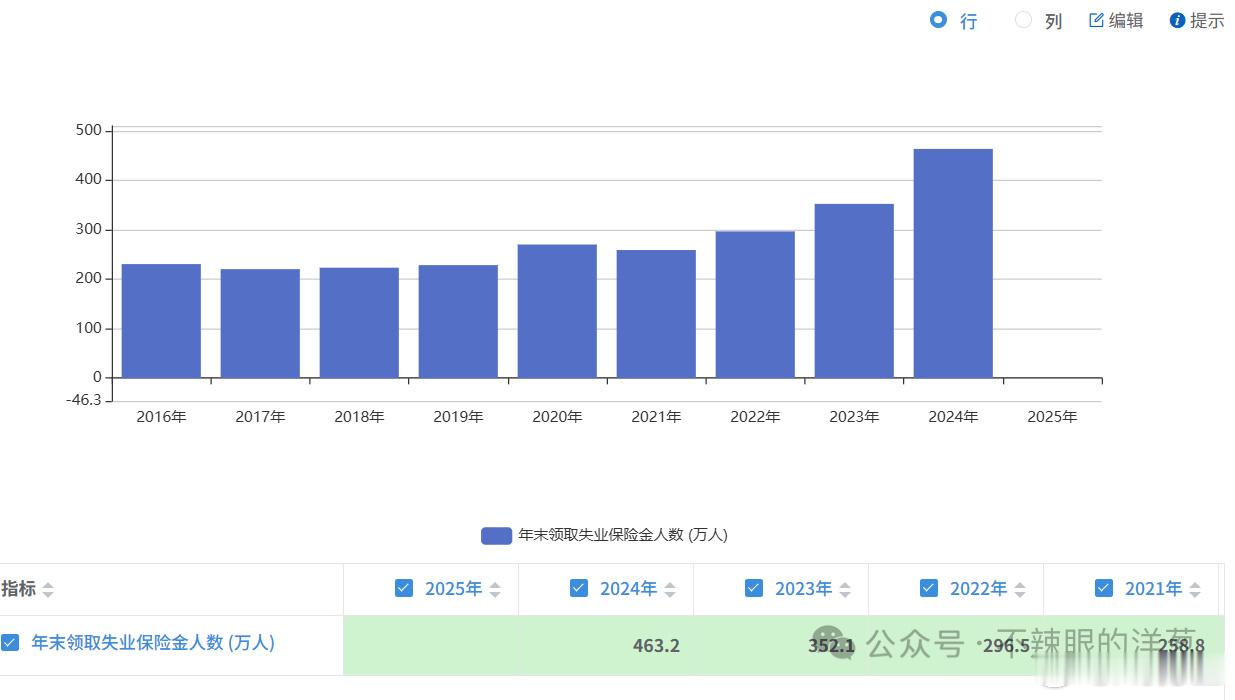
Task: Click the 2021年 bar in chart
Action: coord(656,314)
